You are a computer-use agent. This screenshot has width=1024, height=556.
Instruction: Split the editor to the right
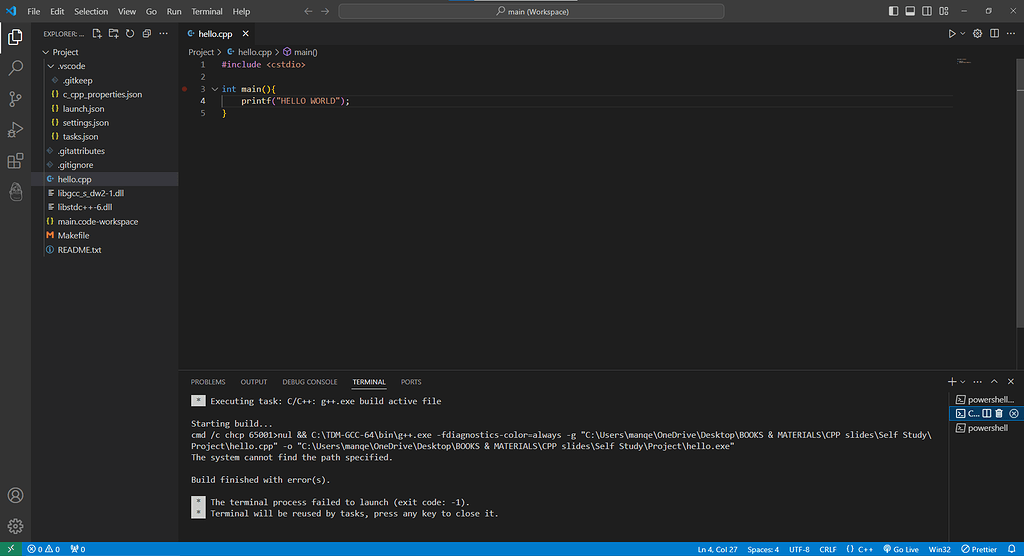(995, 33)
